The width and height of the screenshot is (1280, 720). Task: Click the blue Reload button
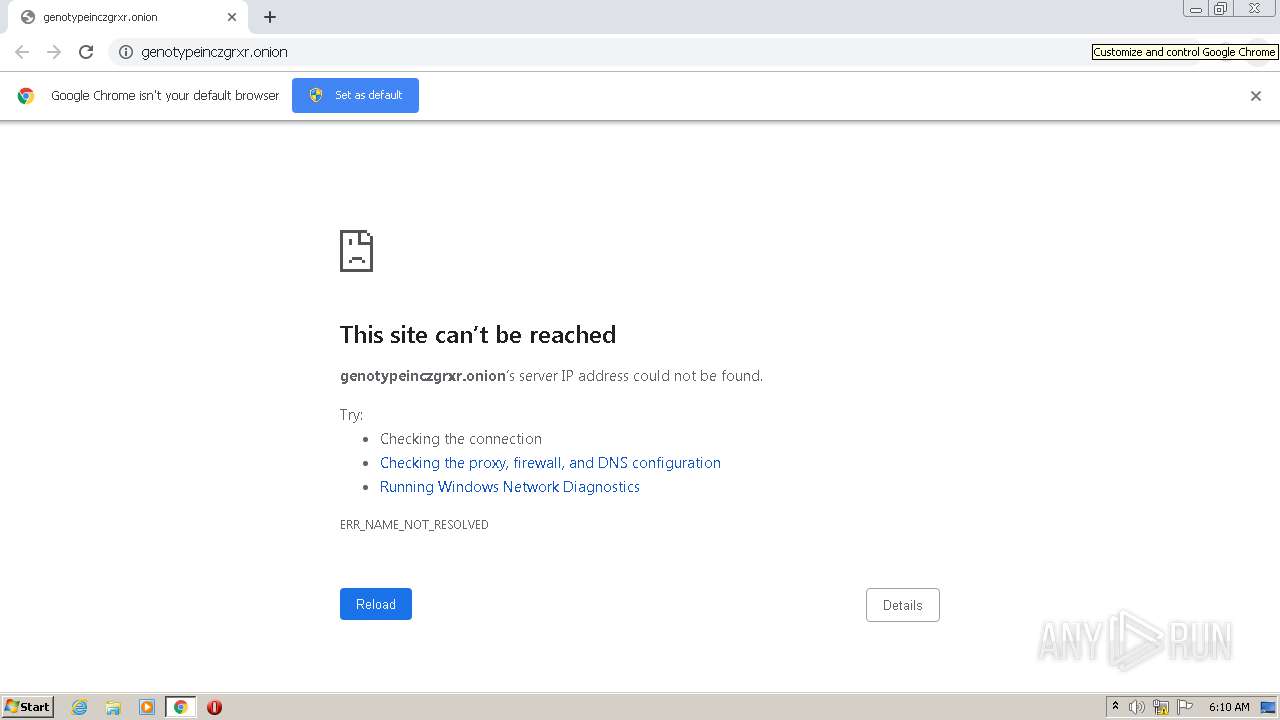[x=376, y=604]
